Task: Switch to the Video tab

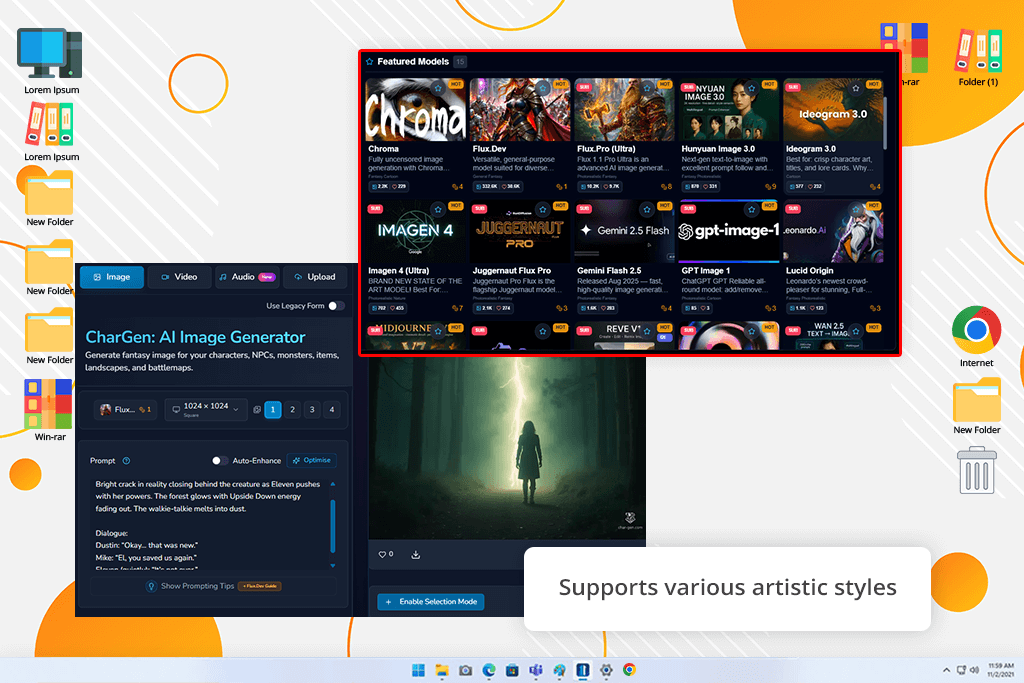Action: 179,277
